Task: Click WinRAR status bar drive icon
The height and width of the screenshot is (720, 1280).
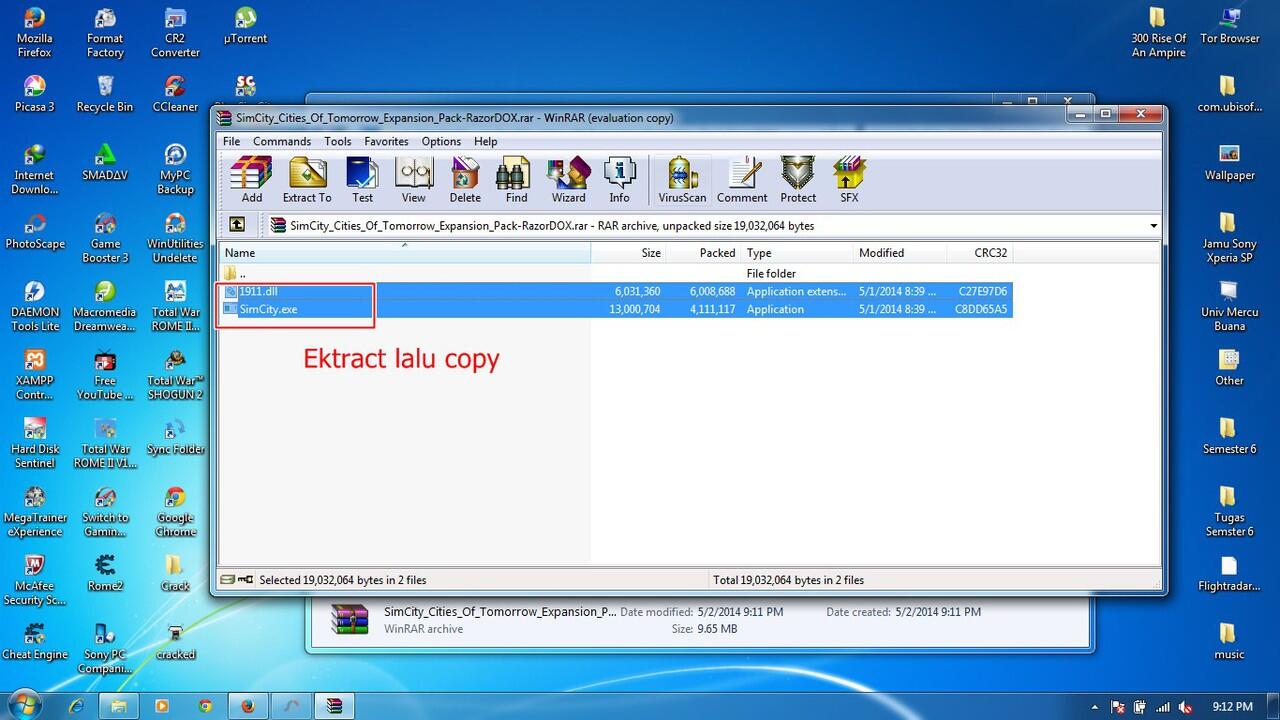Action: (229, 580)
